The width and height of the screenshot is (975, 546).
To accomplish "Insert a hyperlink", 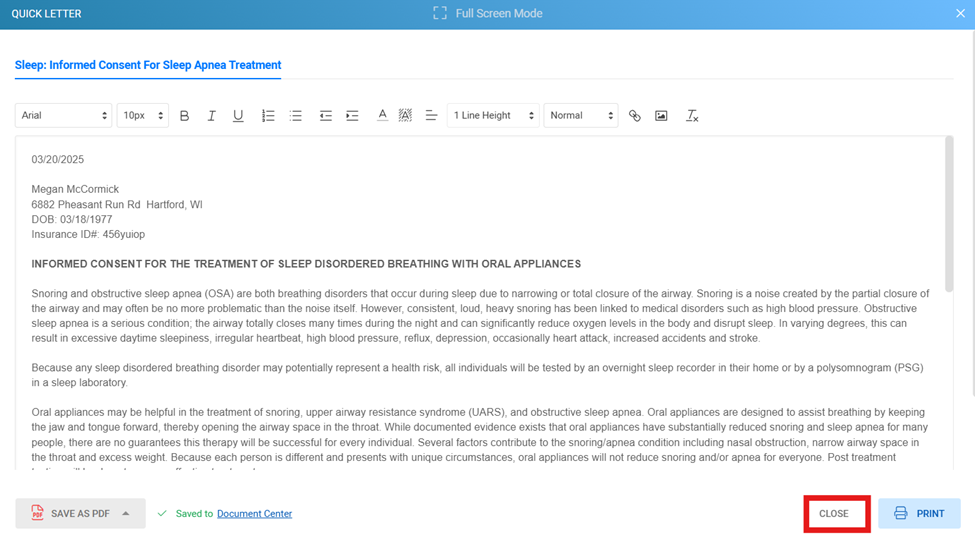I will pyautogui.click(x=634, y=116).
